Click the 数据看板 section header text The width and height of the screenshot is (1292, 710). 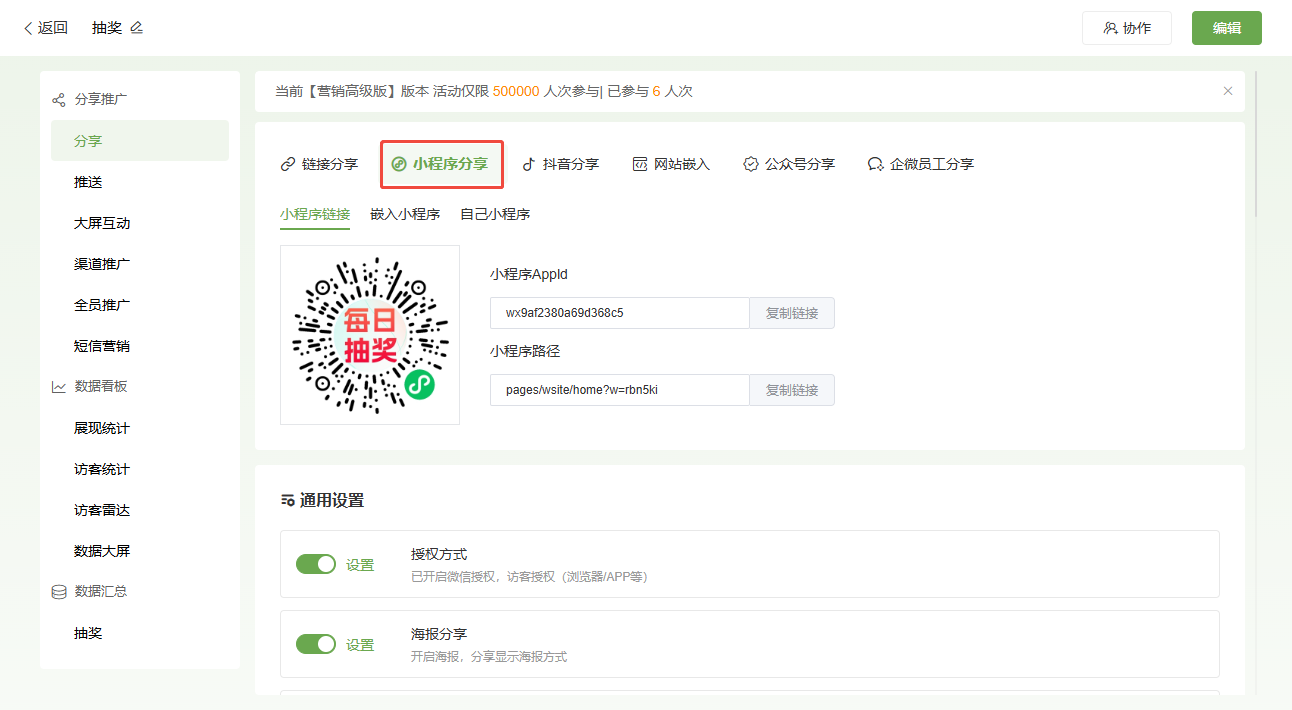click(101, 386)
